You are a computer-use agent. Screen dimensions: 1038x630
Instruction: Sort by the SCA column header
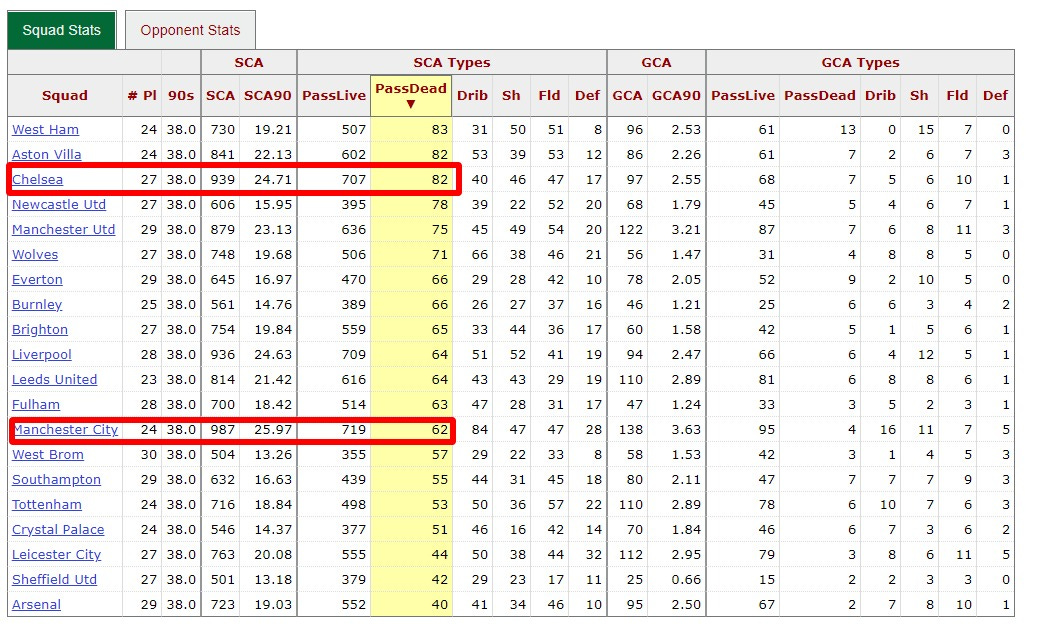pyautogui.click(x=220, y=95)
